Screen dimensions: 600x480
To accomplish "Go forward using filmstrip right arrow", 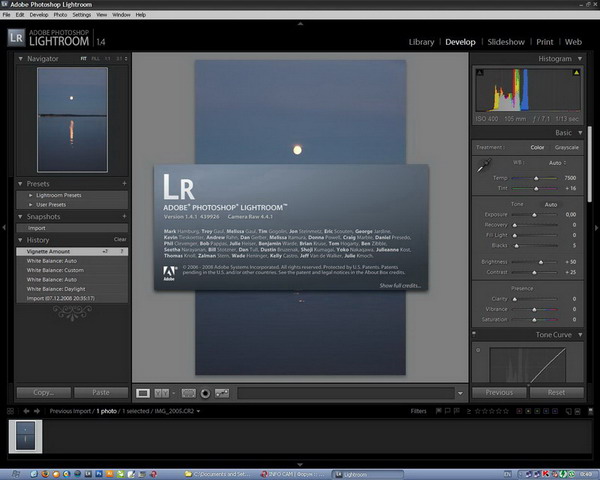I will [37, 411].
